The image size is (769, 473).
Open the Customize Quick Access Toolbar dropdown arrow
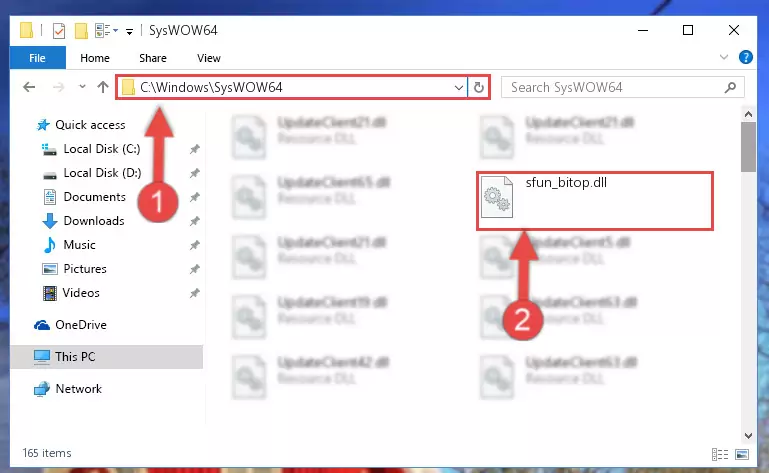129,32
